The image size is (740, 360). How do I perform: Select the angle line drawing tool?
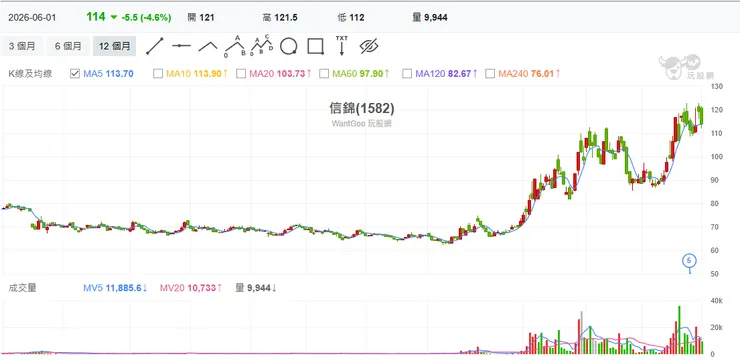pos(208,46)
